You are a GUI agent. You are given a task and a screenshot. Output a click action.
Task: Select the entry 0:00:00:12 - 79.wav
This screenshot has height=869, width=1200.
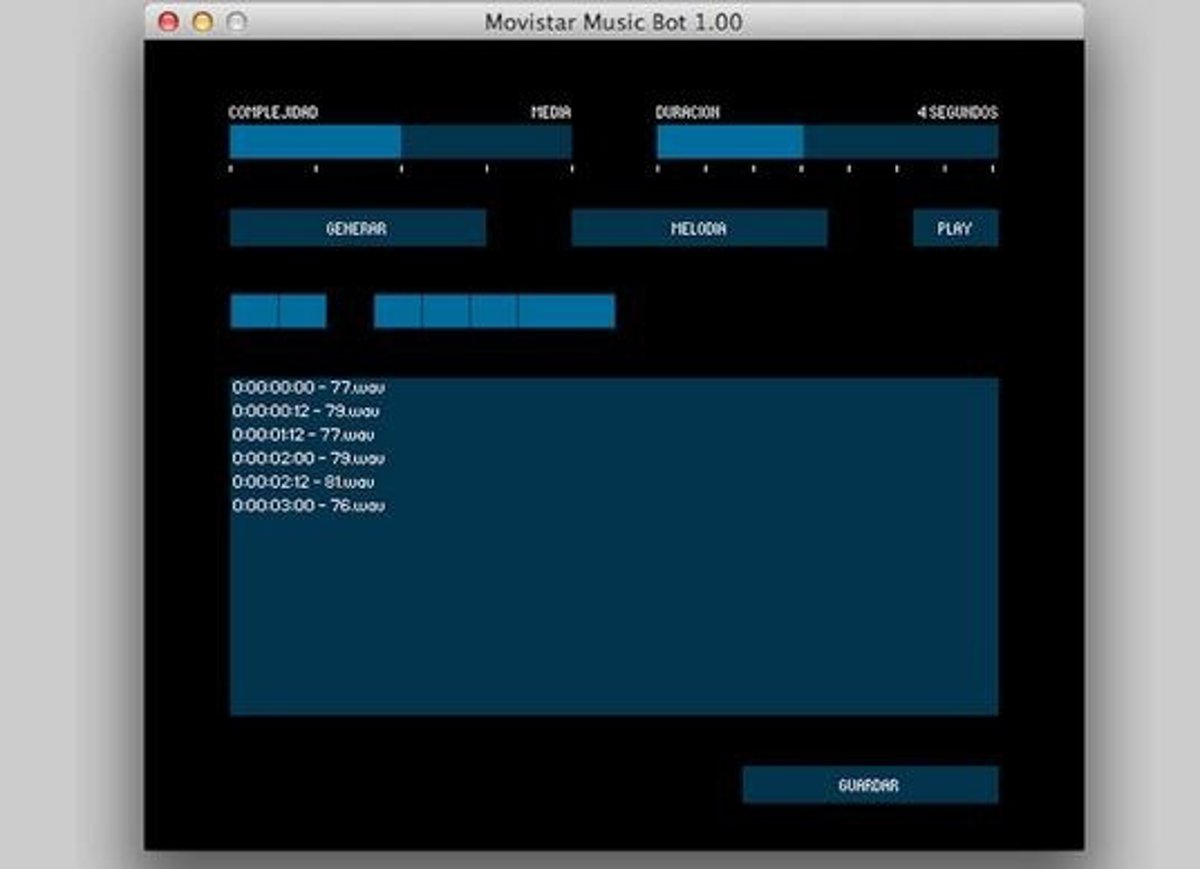(306, 411)
